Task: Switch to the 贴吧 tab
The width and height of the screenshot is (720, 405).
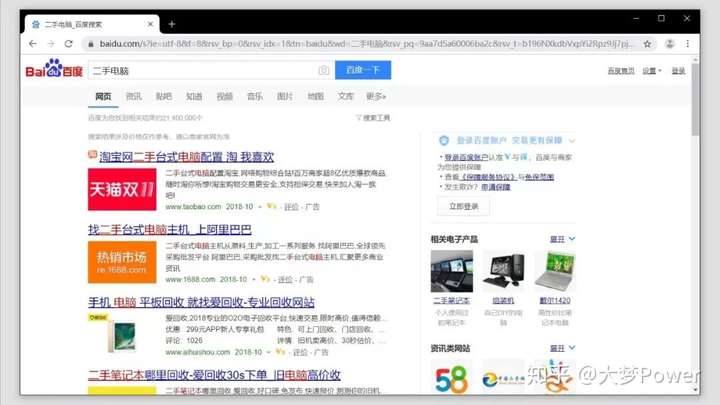Action: [x=164, y=96]
